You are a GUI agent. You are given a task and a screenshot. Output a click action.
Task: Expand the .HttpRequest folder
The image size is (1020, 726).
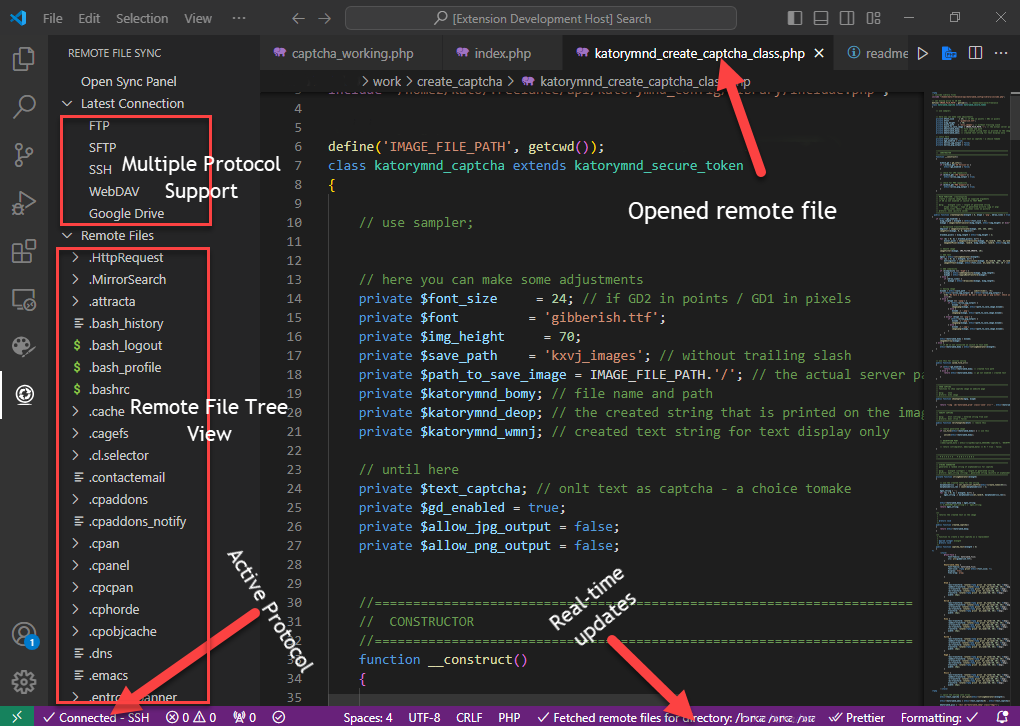(75, 258)
